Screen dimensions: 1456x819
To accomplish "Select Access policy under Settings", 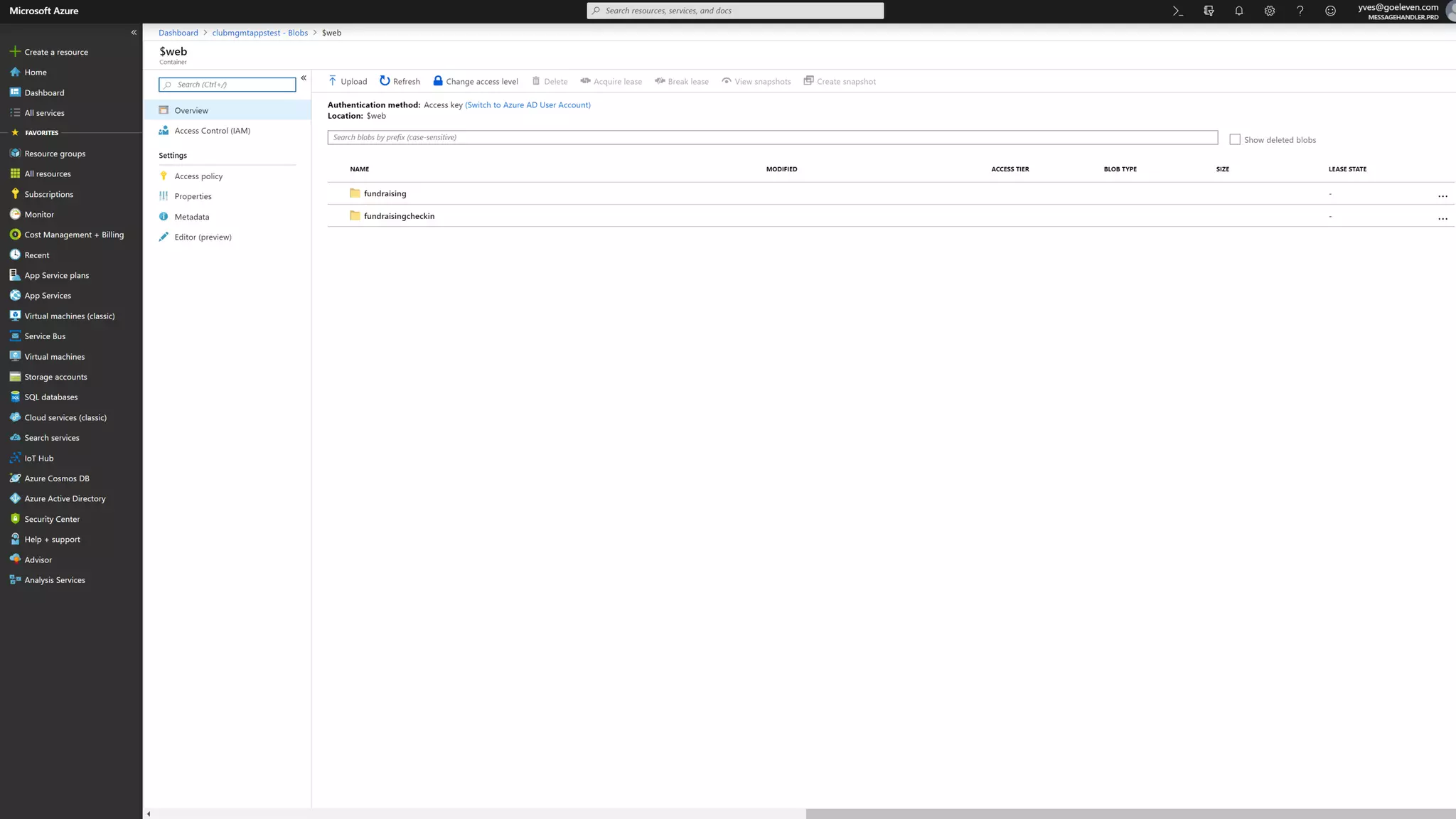I will click(x=198, y=176).
